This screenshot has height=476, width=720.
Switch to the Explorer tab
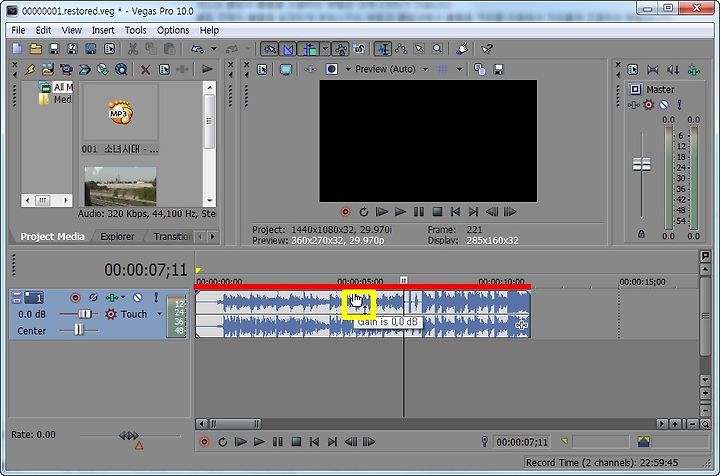(x=117, y=237)
